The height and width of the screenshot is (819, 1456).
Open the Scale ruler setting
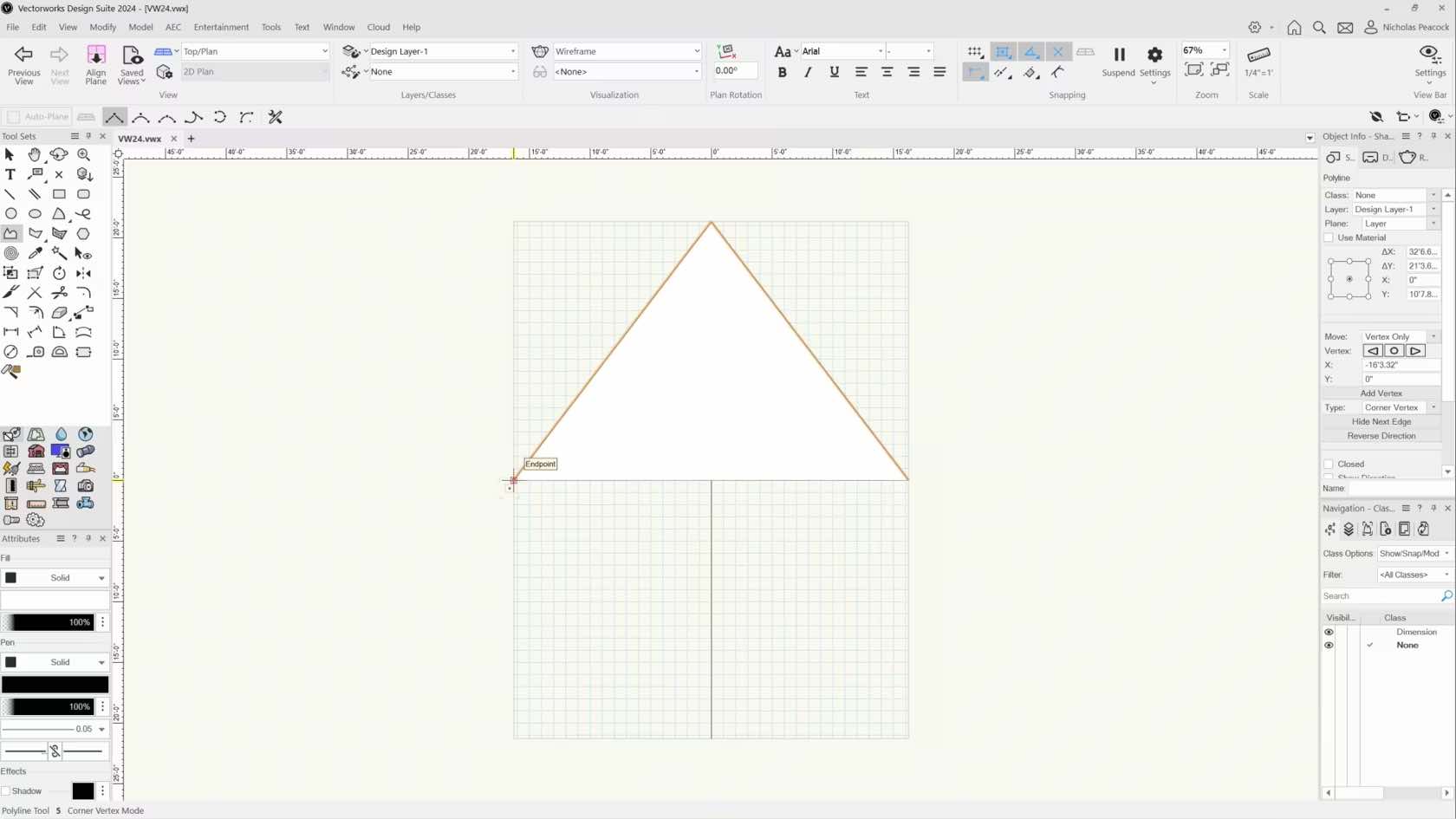click(1258, 62)
